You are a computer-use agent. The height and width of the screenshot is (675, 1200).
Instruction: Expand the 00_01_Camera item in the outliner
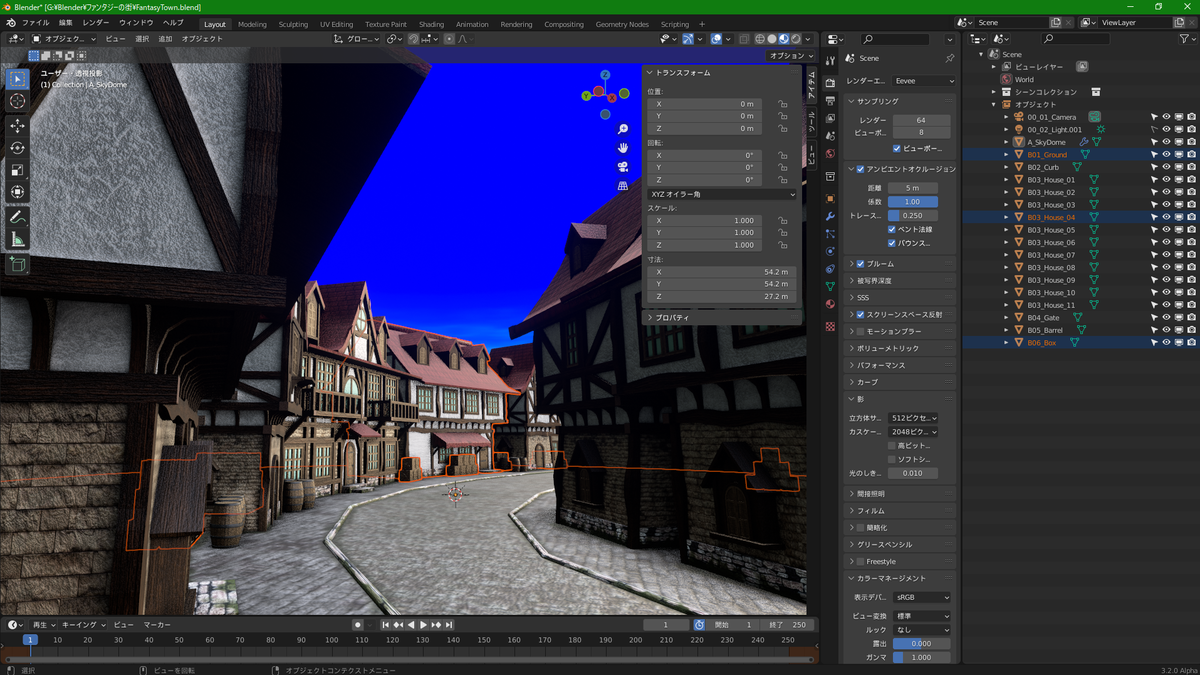coord(1005,116)
